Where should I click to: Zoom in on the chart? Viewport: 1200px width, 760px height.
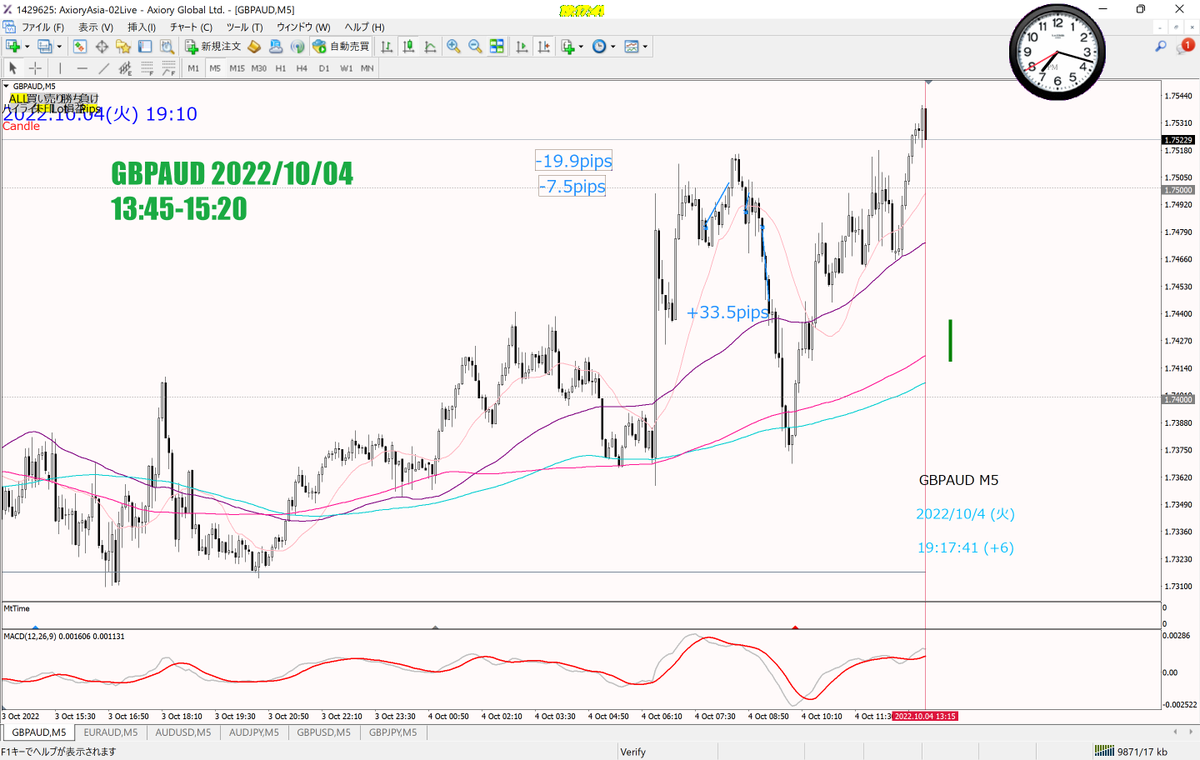454,46
